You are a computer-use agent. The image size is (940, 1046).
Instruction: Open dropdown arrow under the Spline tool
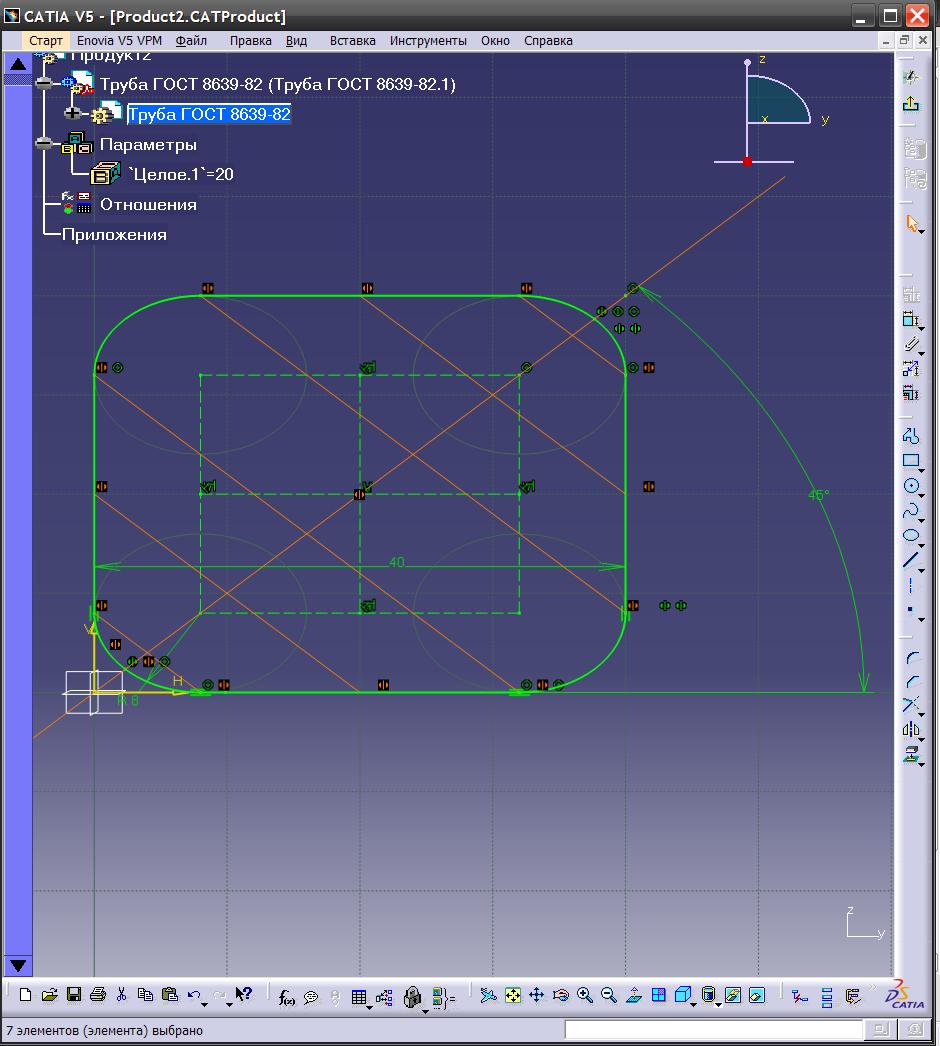click(x=921, y=521)
